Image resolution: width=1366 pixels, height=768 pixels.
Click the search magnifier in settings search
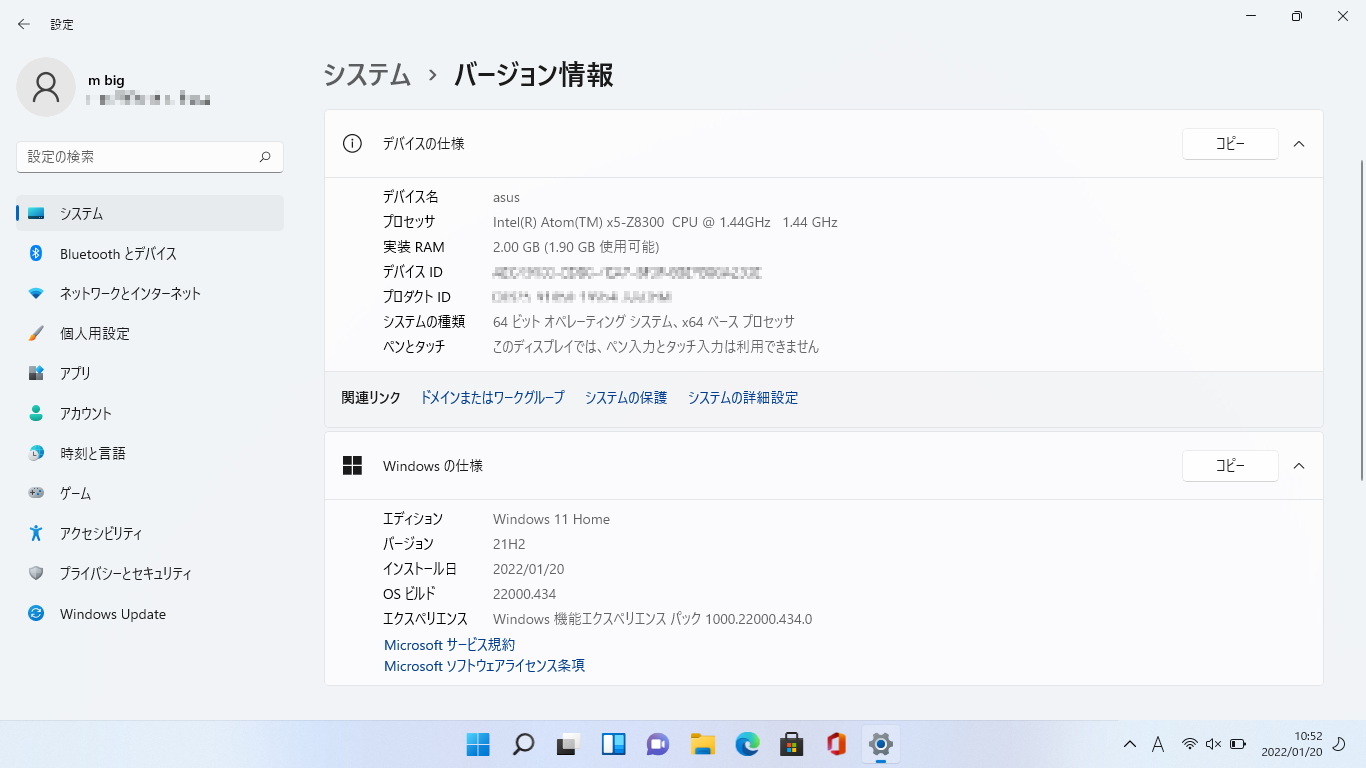tap(265, 157)
